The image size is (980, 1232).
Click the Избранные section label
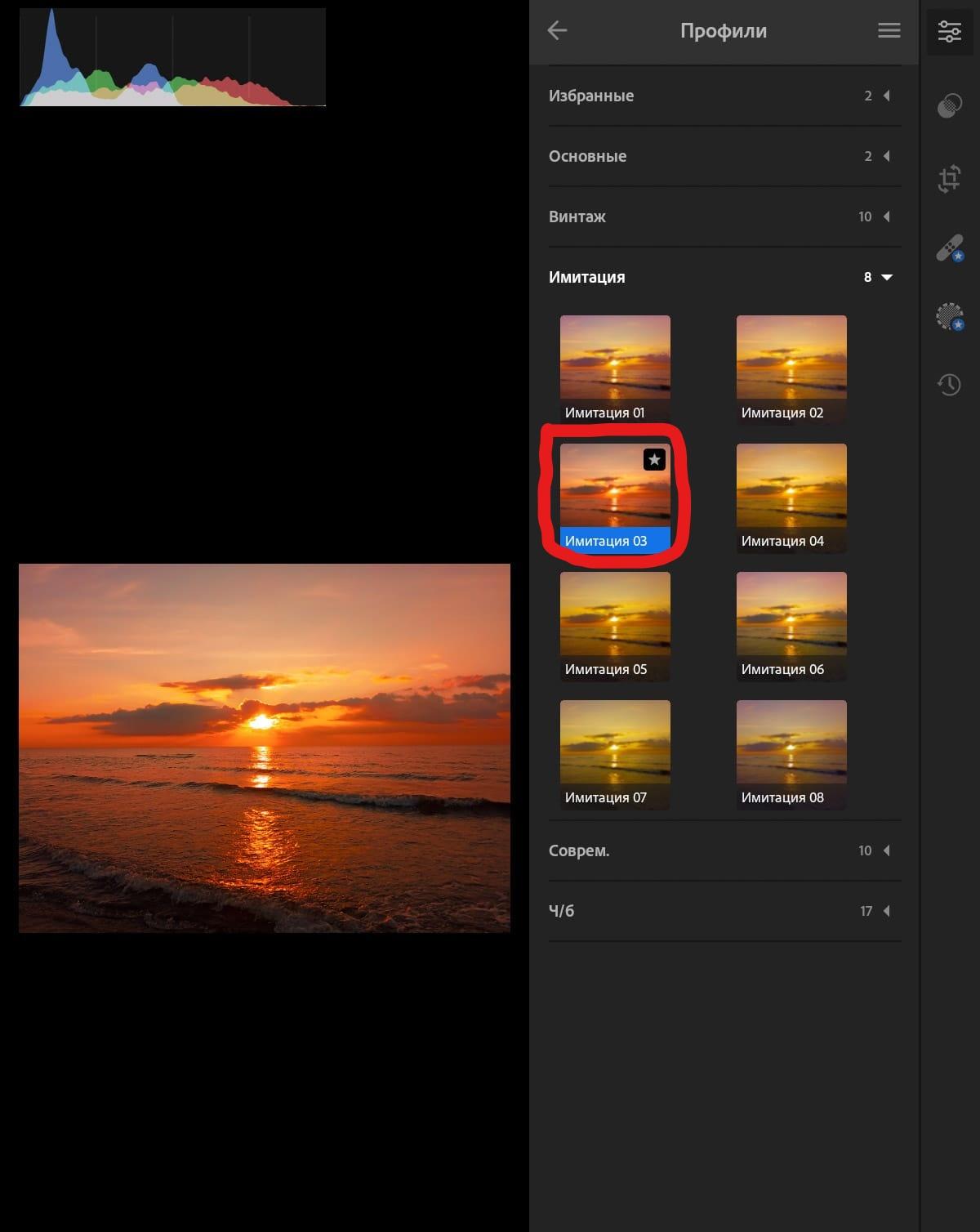(x=591, y=96)
